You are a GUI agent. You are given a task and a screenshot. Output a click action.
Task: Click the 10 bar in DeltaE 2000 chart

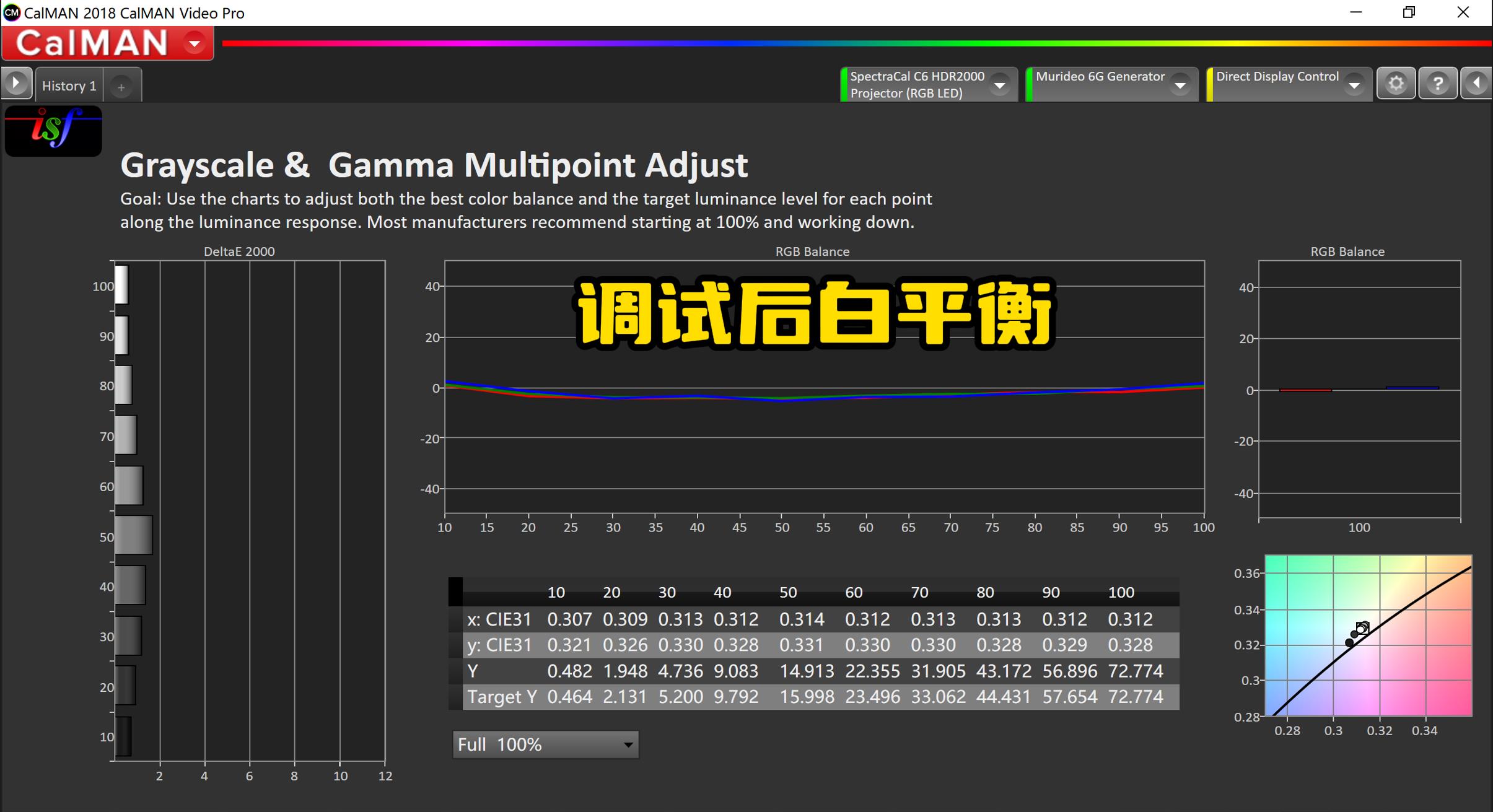click(123, 736)
